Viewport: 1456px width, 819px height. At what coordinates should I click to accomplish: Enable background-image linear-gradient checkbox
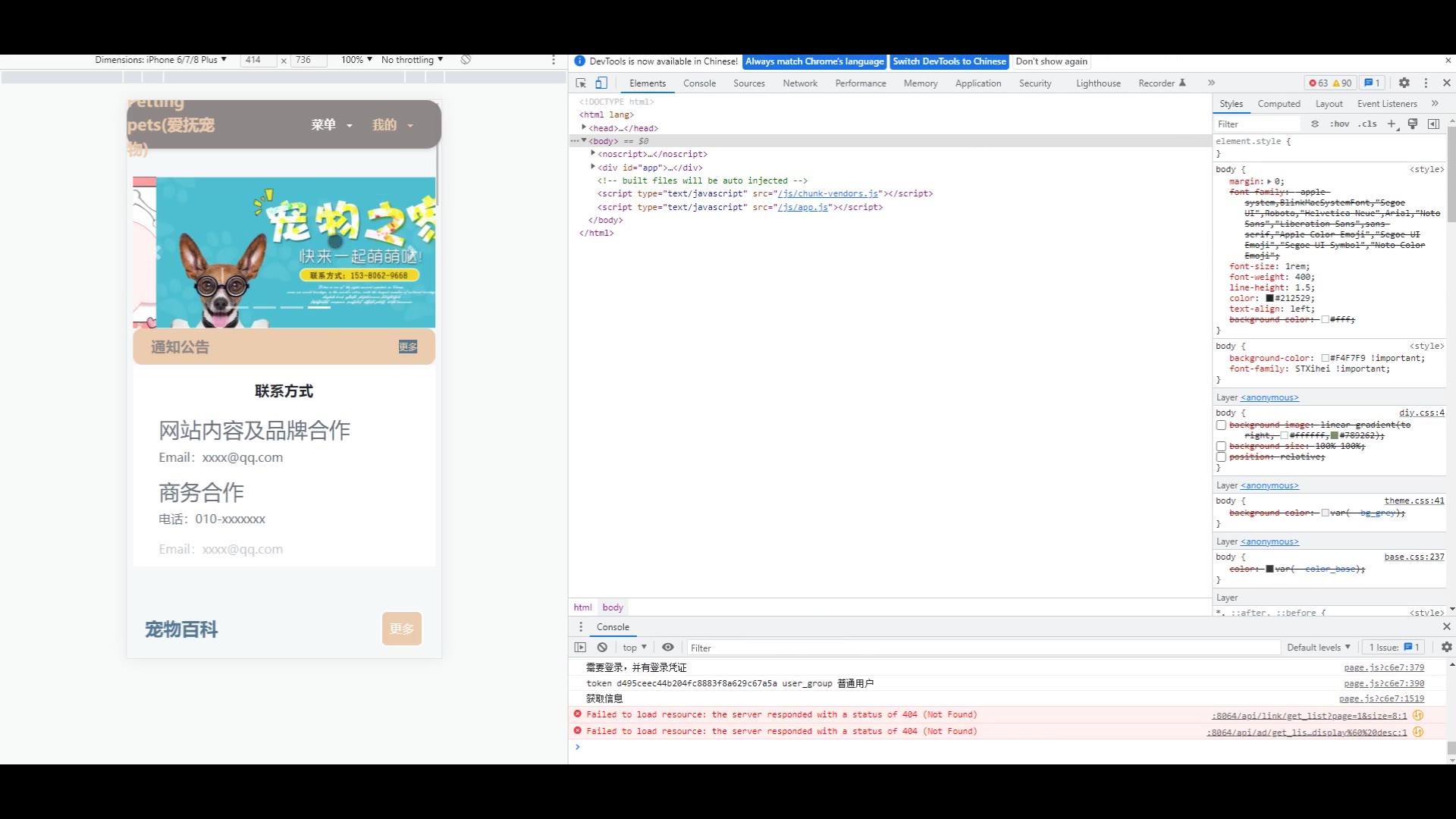[1221, 425]
